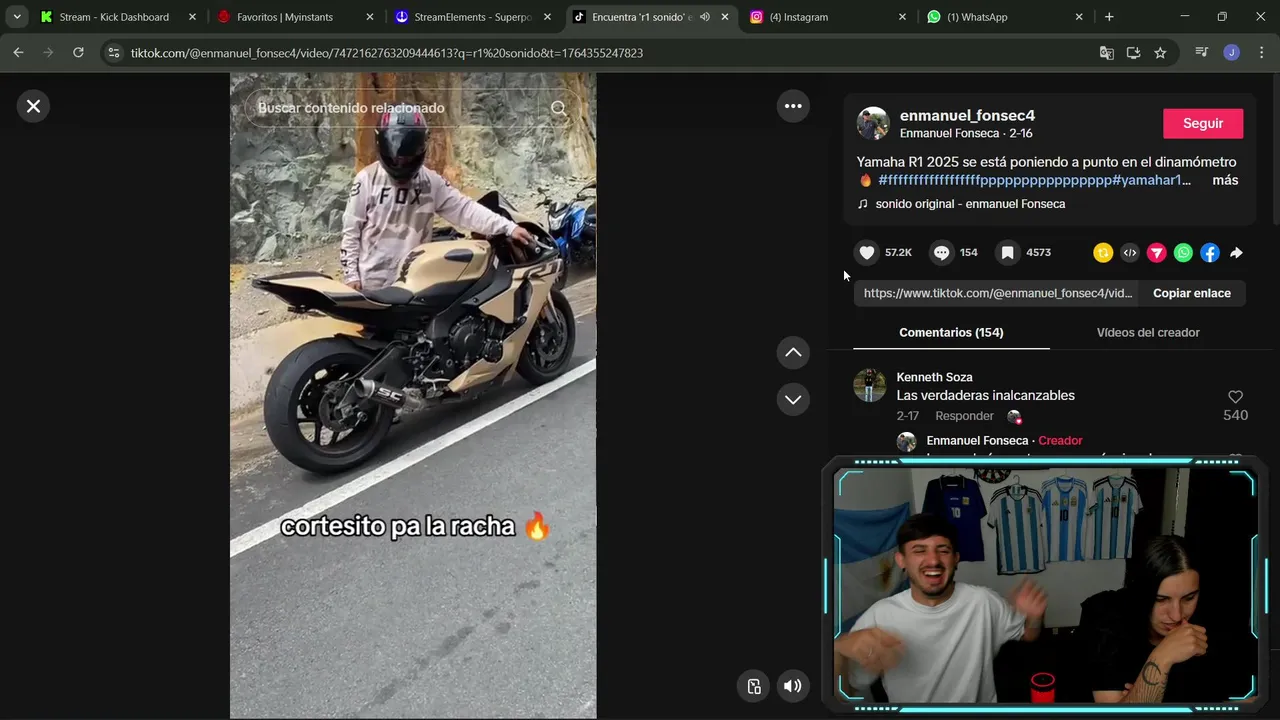Close the Instagram tab

[902, 17]
